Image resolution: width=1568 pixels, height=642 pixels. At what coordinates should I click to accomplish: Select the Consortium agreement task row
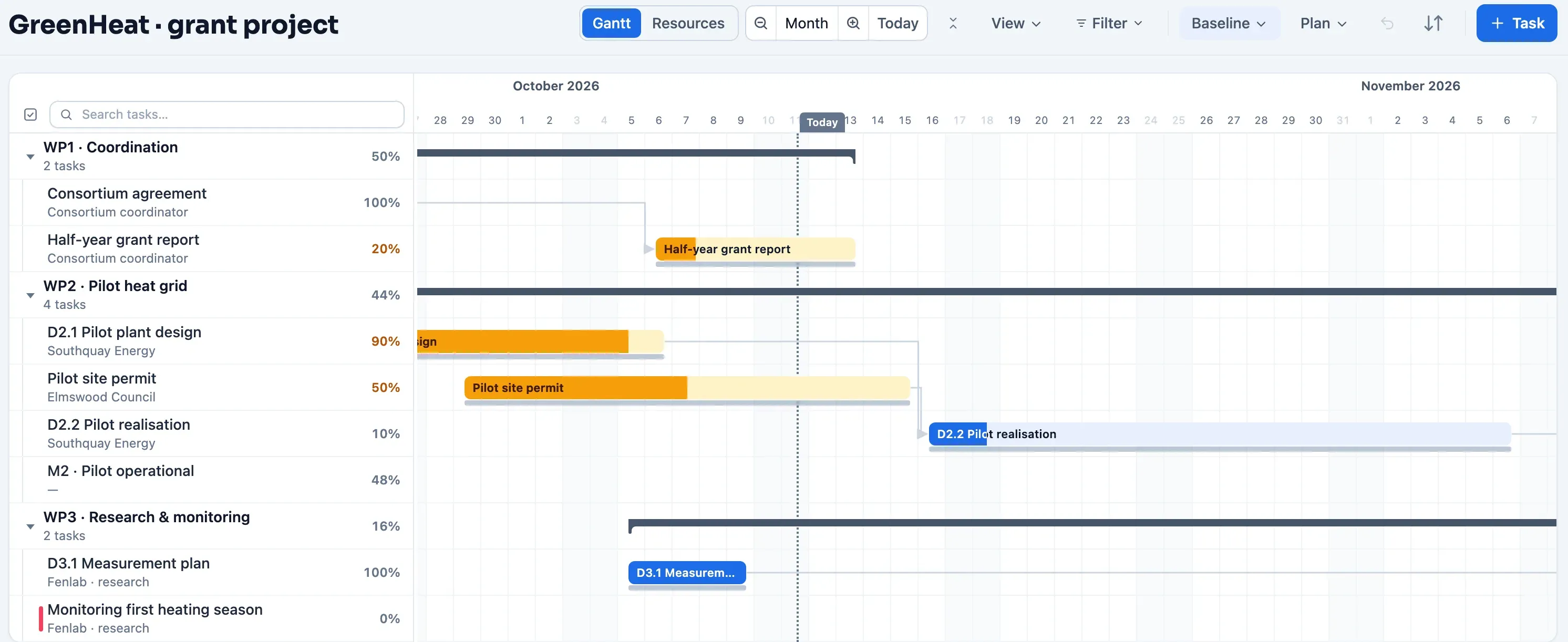click(x=211, y=203)
